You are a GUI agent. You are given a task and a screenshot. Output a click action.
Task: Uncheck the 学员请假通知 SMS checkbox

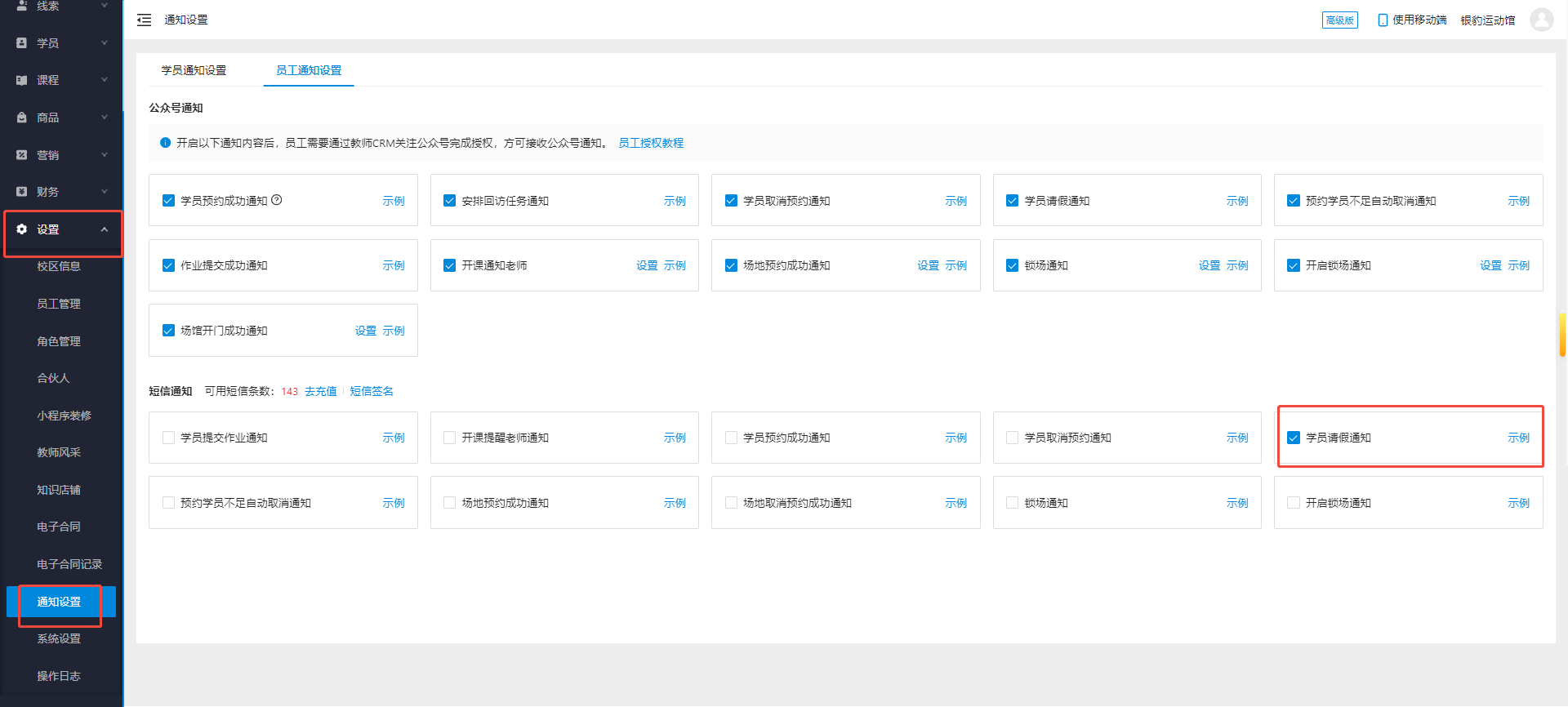1294,438
